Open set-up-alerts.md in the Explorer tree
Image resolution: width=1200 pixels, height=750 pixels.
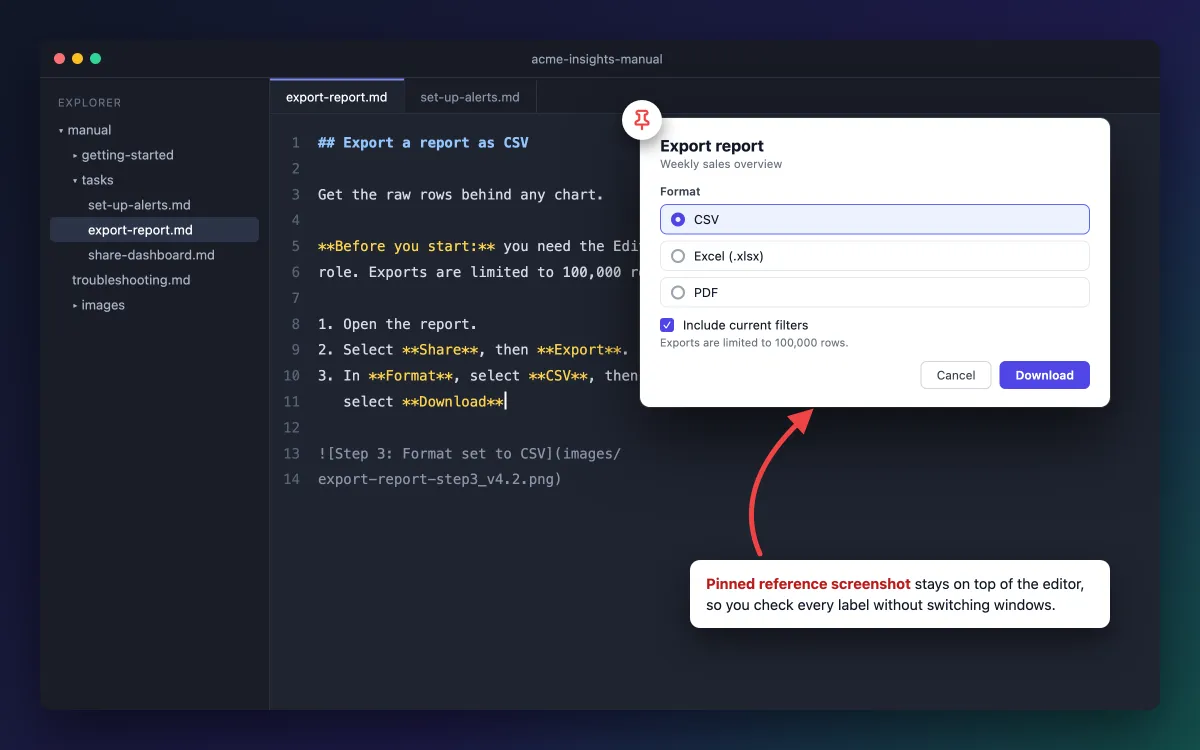tap(139, 205)
